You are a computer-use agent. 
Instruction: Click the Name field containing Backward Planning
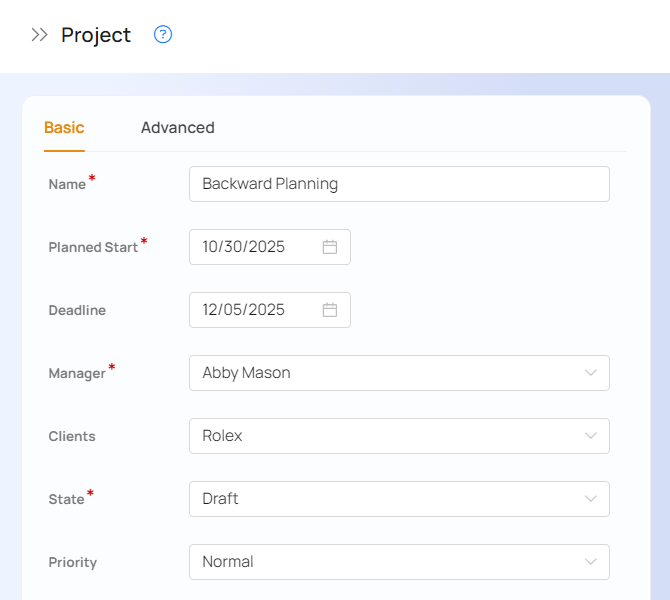(398, 184)
